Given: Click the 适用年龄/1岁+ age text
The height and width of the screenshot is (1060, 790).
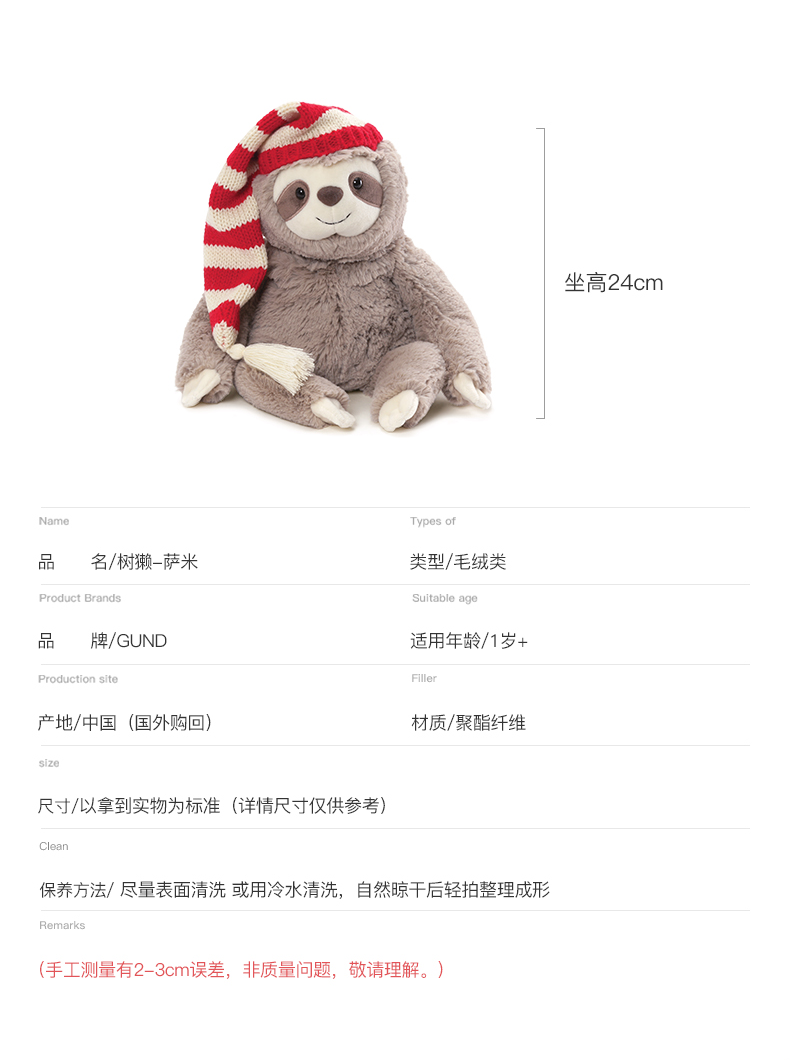Looking at the screenshot, I should point(468,641).
